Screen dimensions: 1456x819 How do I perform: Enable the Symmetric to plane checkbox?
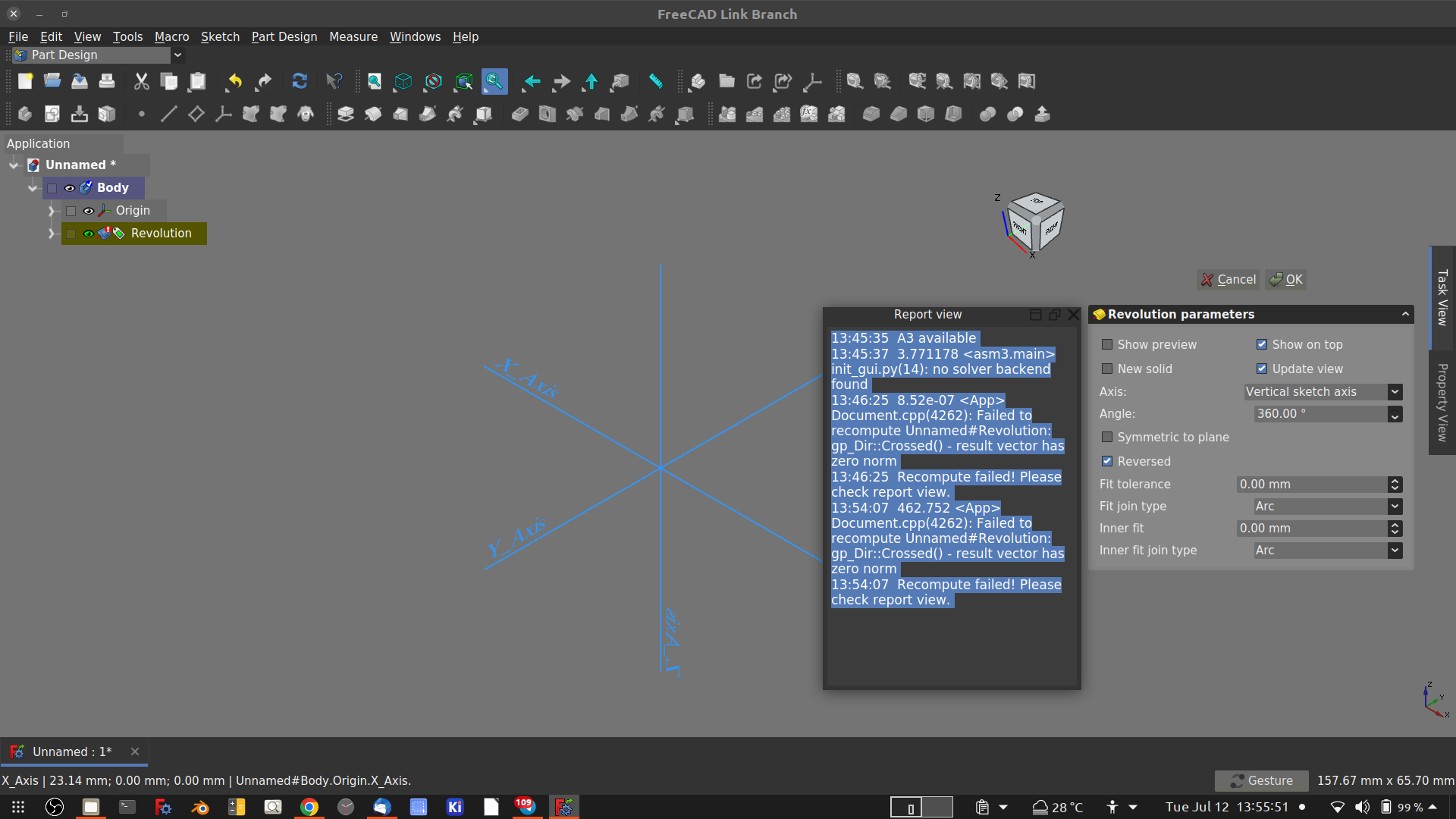[1107, 437]
